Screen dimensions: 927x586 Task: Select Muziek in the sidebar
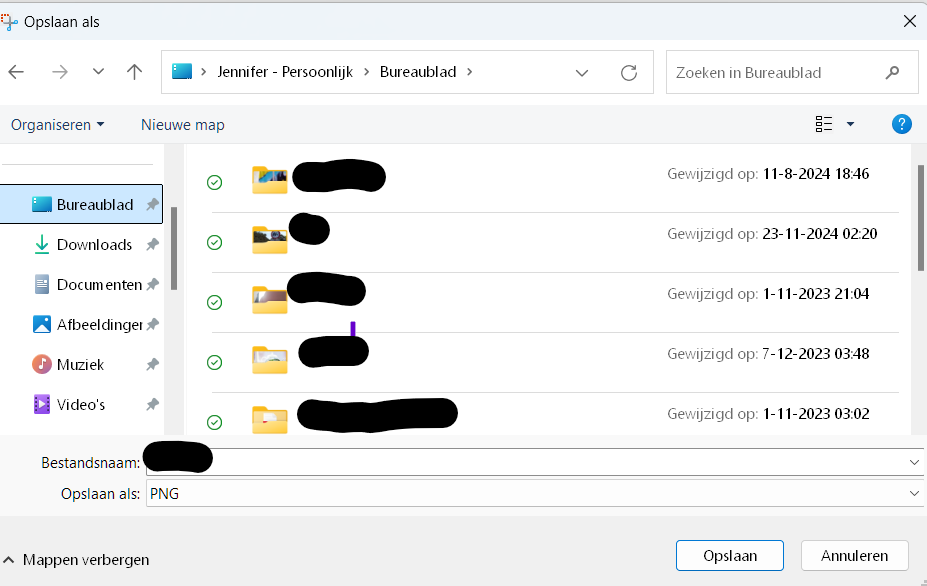point(80,365)
